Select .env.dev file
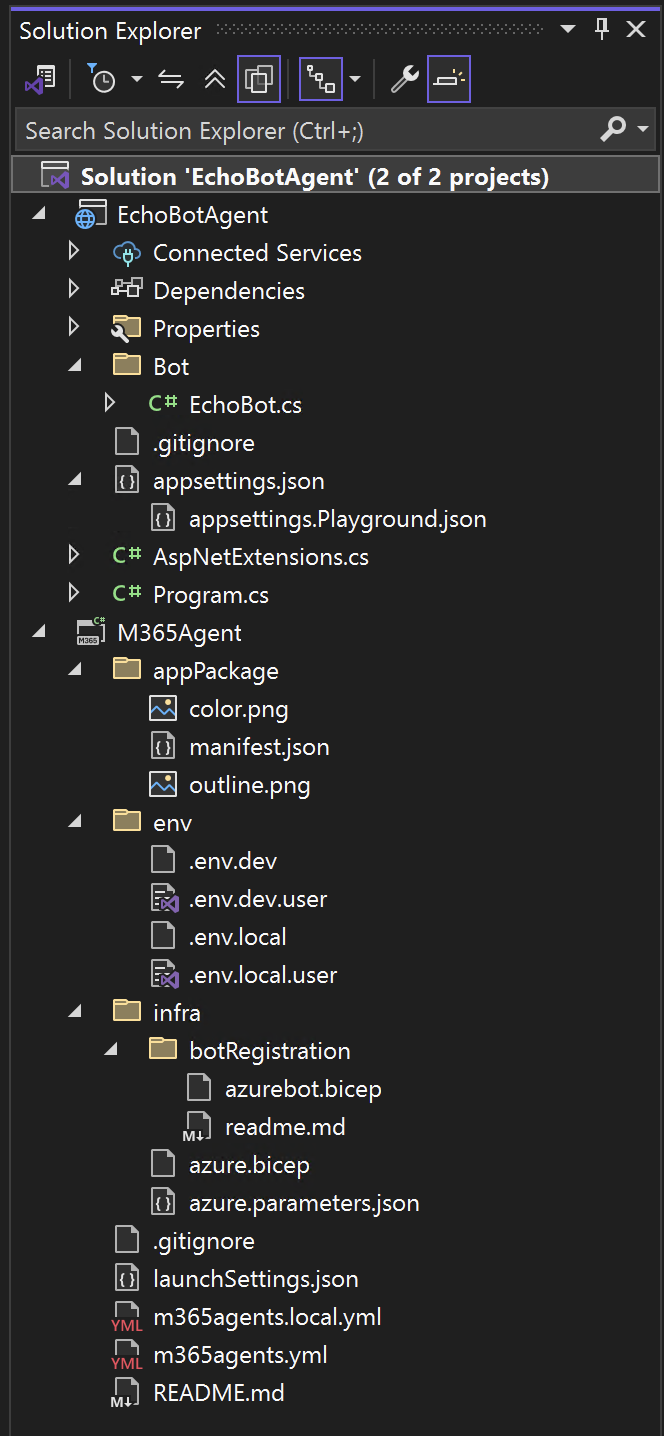The width and height of the screenshot is (664, 1436). pos(233,861)
